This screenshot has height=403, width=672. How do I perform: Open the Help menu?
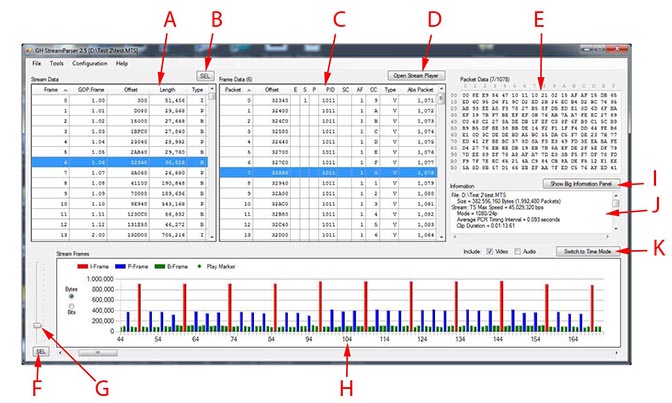(122, 63)
